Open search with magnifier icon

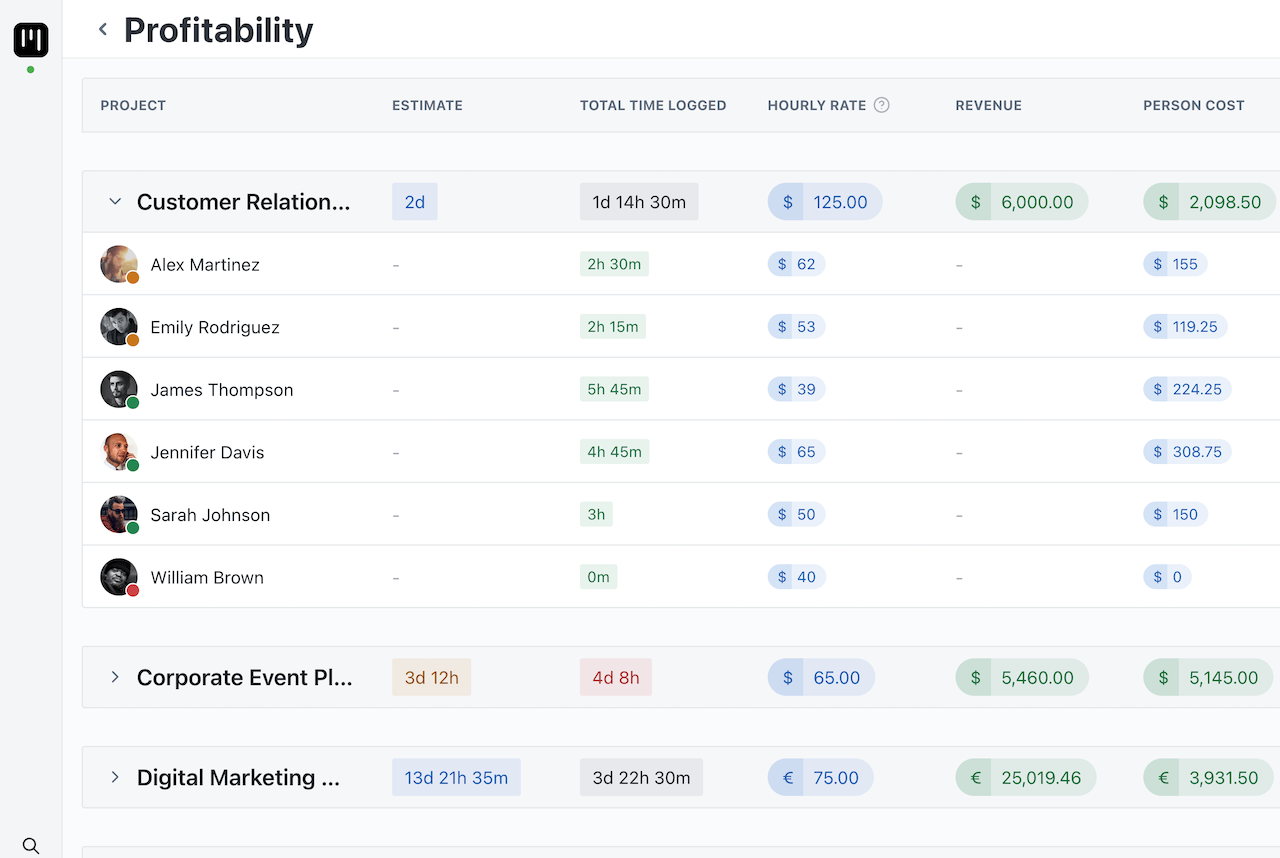click(x=30, y=846)
